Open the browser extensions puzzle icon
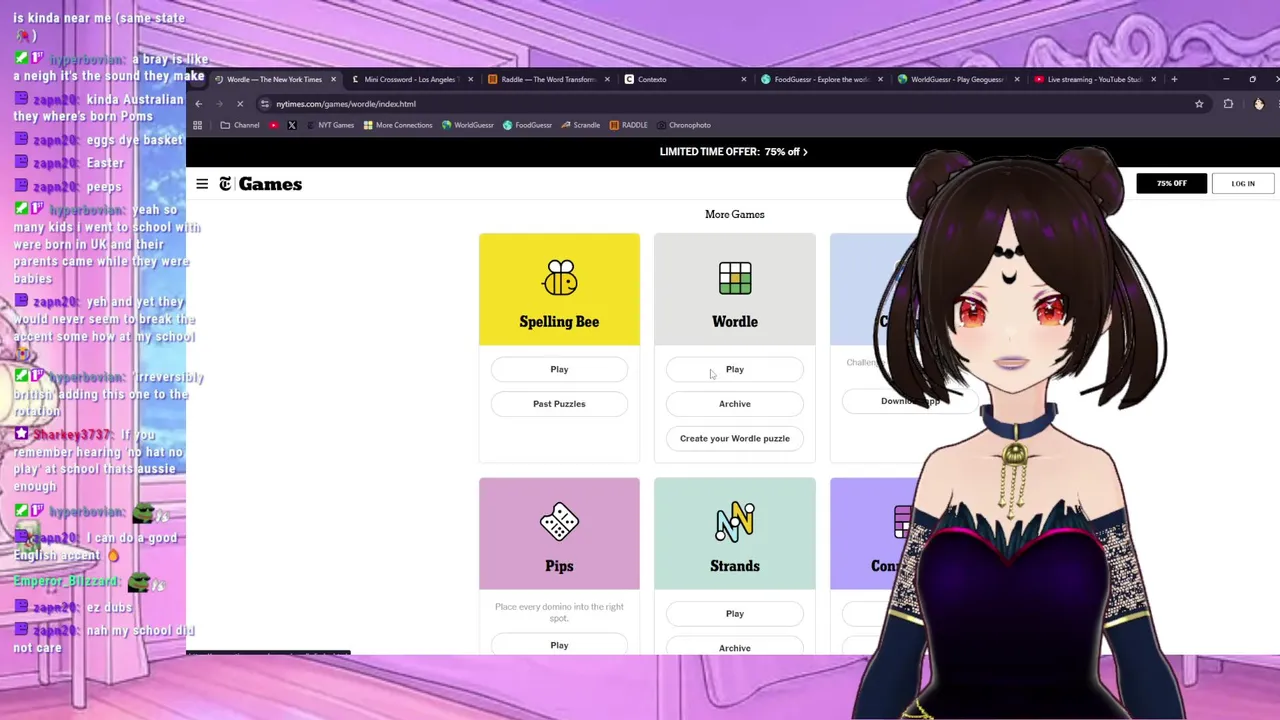Viewport: 1280px width, 720px height. click(x=1228, y=104)
